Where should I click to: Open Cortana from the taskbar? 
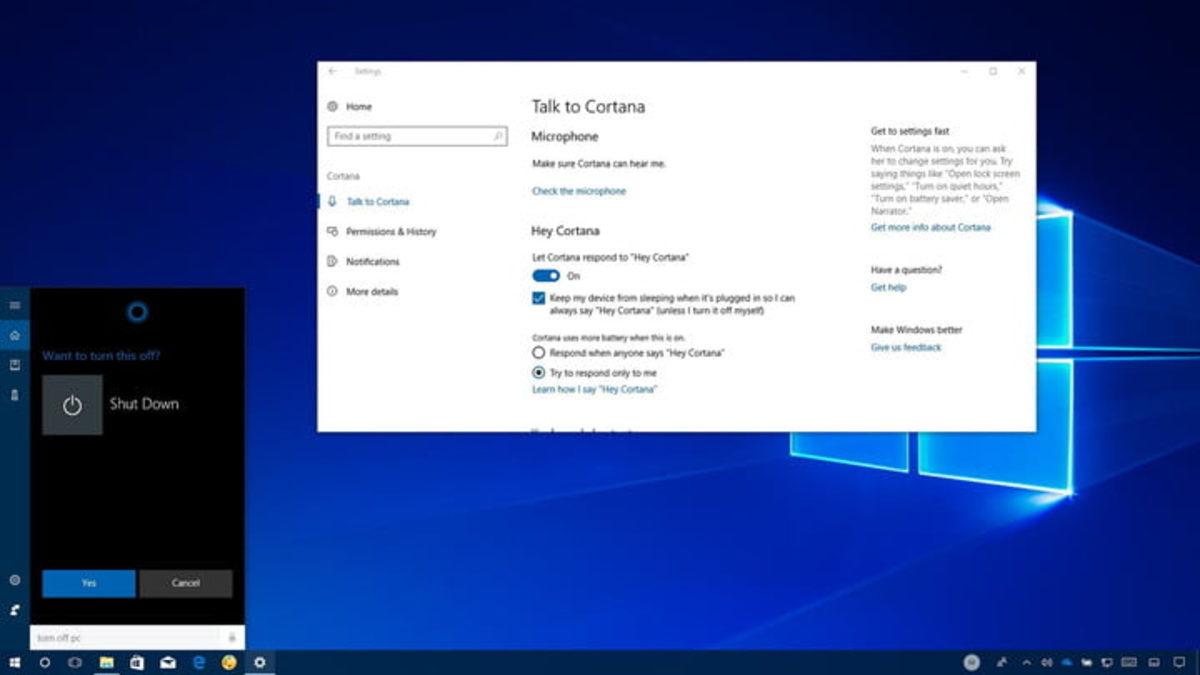pos(44,661)
